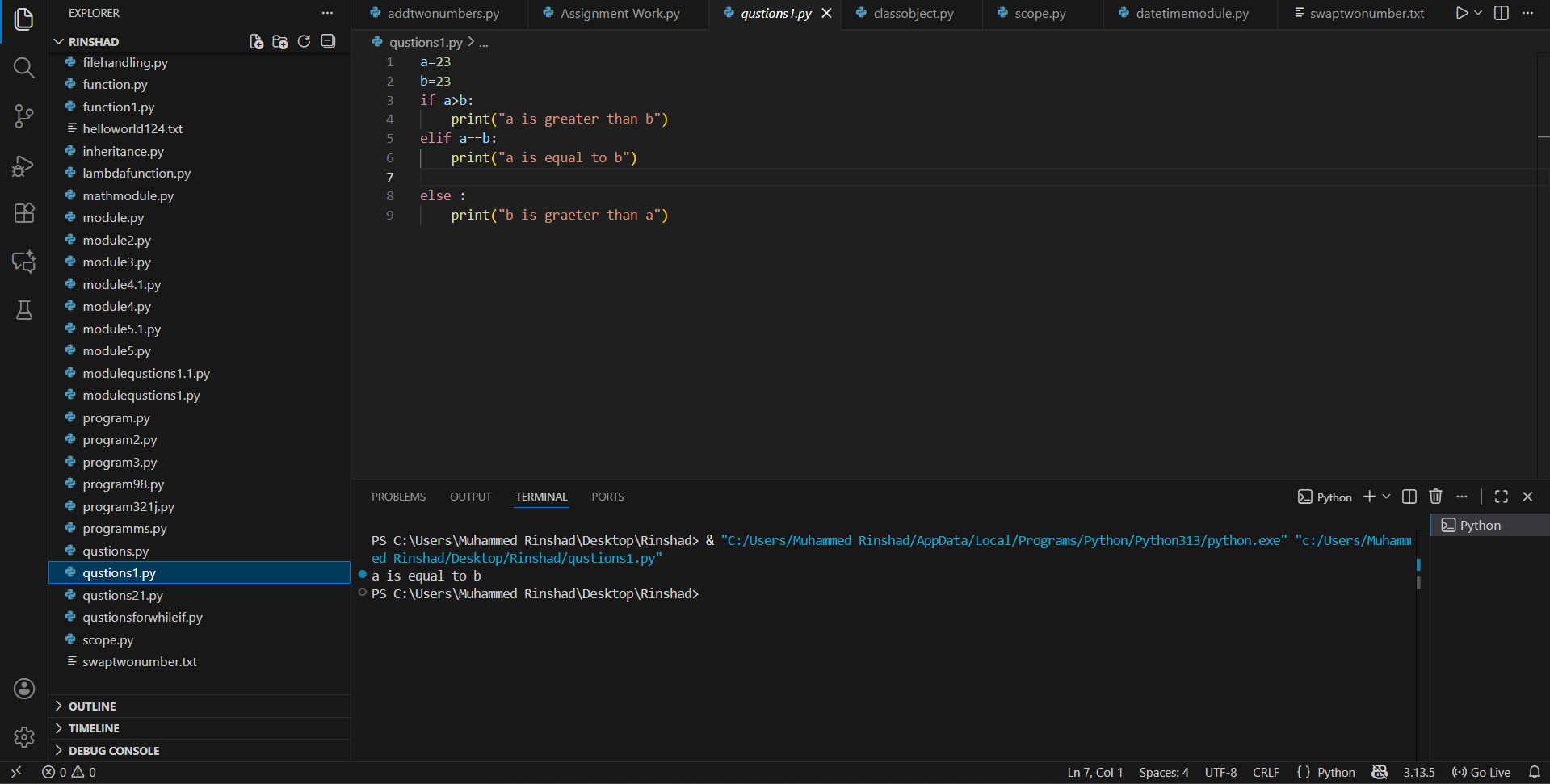
Task: Switch to the classobject.py tab
Action: tap(913, 13)
